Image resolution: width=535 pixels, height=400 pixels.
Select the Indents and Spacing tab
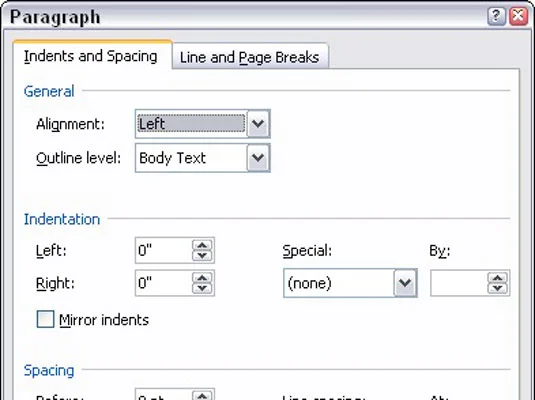click(91, 56)
